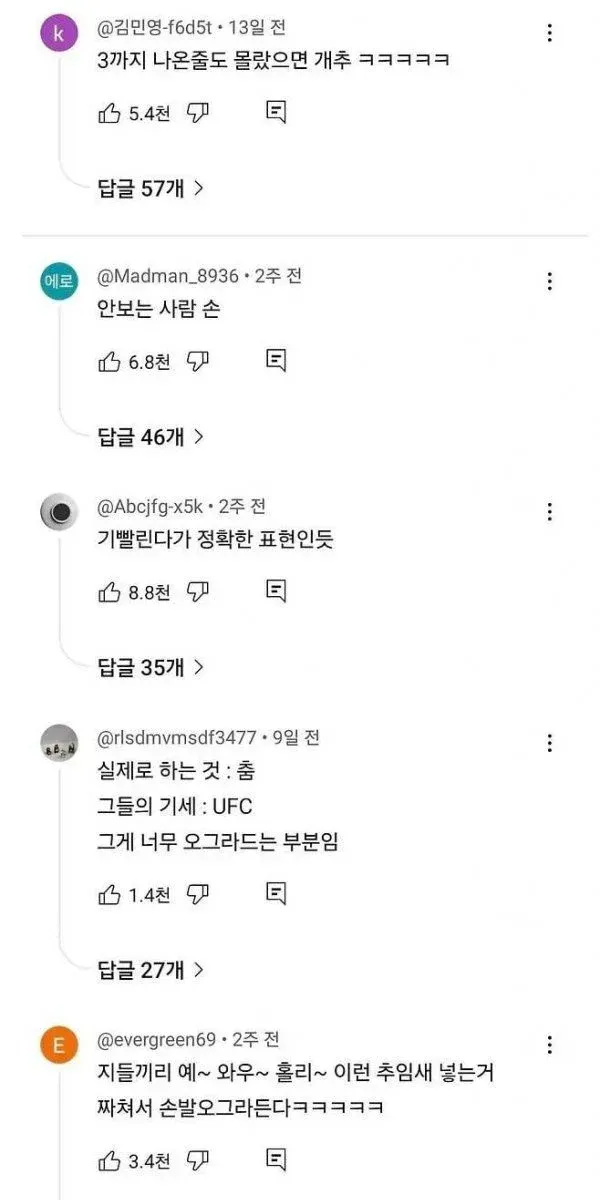Click the teal 에로 profile avatar
This screenshot has width=600, height=1200.
(59, 281)
